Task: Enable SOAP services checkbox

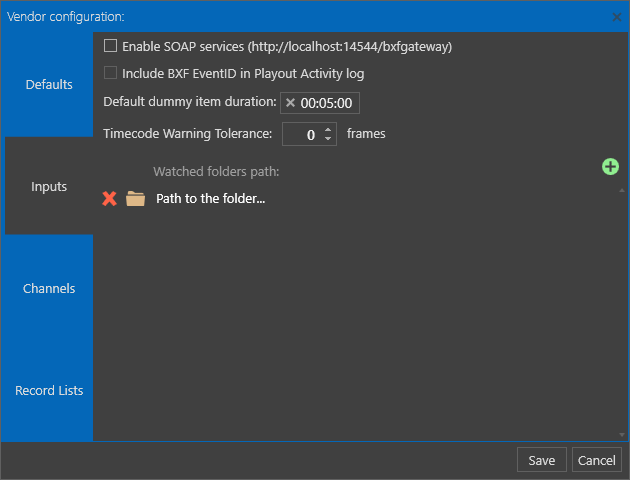Action: [x=110, y=46]
